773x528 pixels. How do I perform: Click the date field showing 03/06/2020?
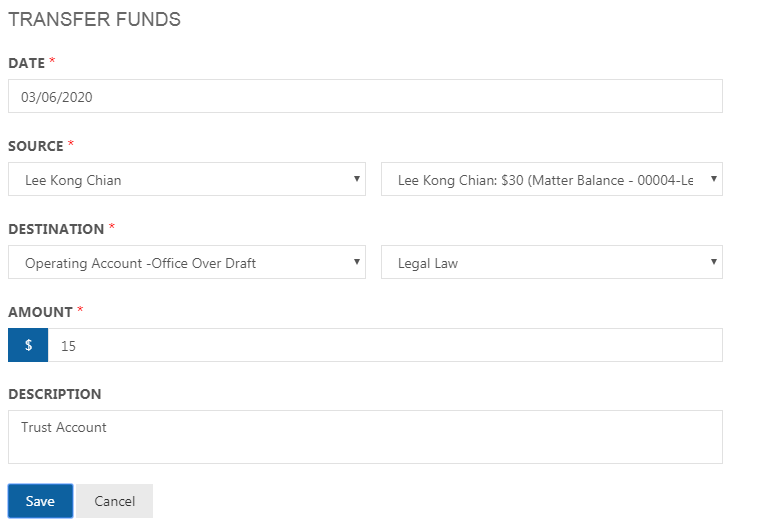[365, 96]
